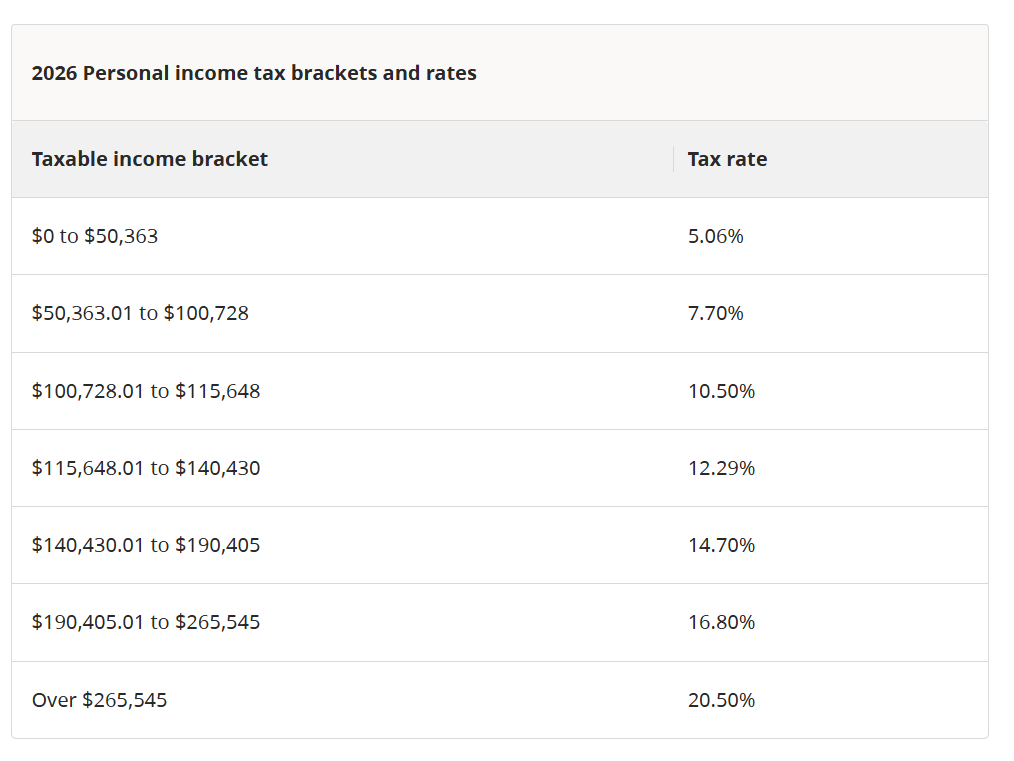The width and height of the screenshot is (1014, 761).
Task: Click the 5.06% tax rate
Action: tap(715, 236)
